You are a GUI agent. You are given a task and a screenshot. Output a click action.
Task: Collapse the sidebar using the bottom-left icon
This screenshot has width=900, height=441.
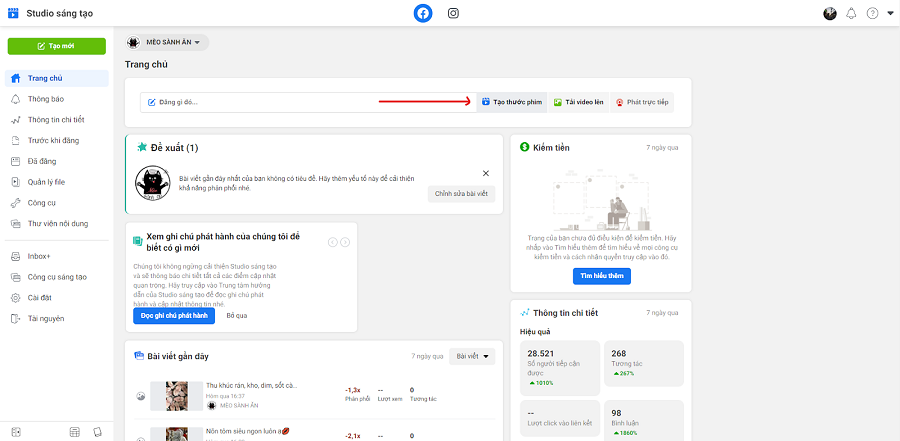(x=16, y=432)
